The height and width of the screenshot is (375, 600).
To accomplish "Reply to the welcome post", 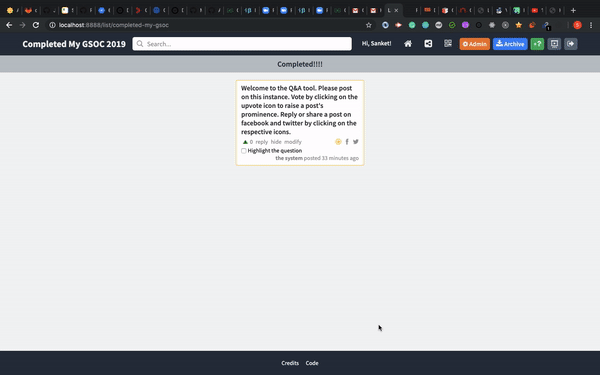I will point(262,142).
